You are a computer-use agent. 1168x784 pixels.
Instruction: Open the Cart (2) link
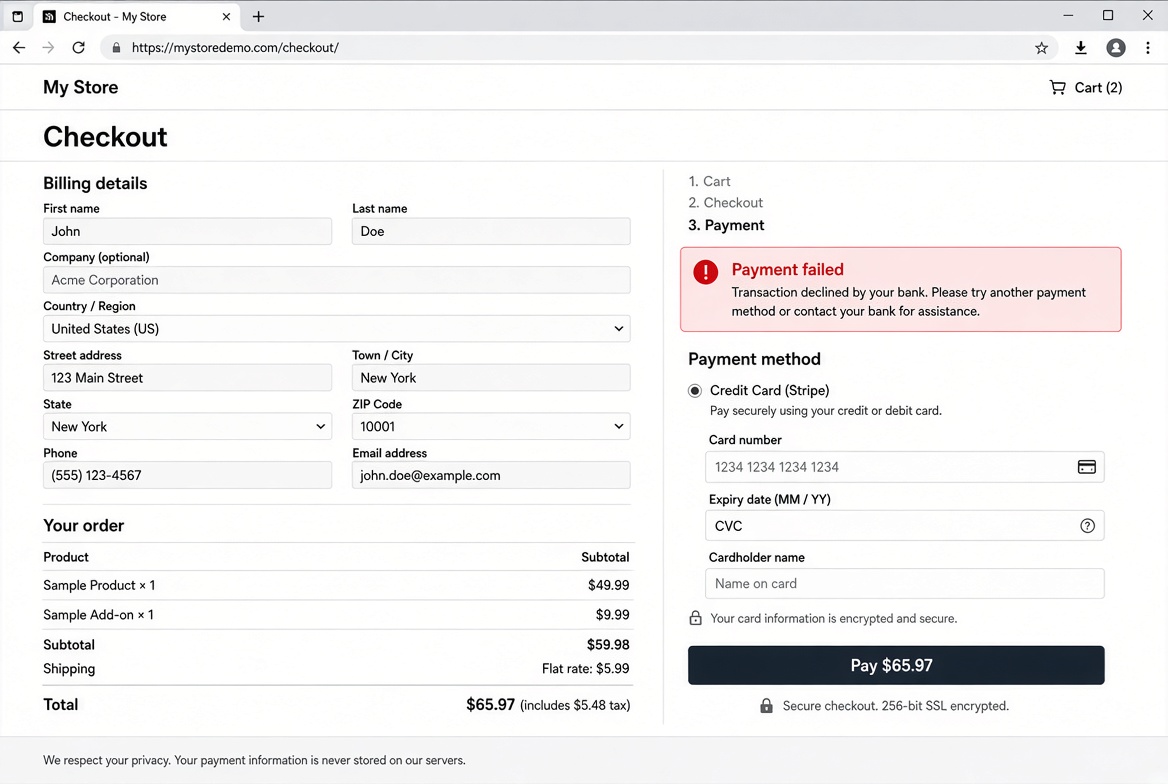[1086, 88]
